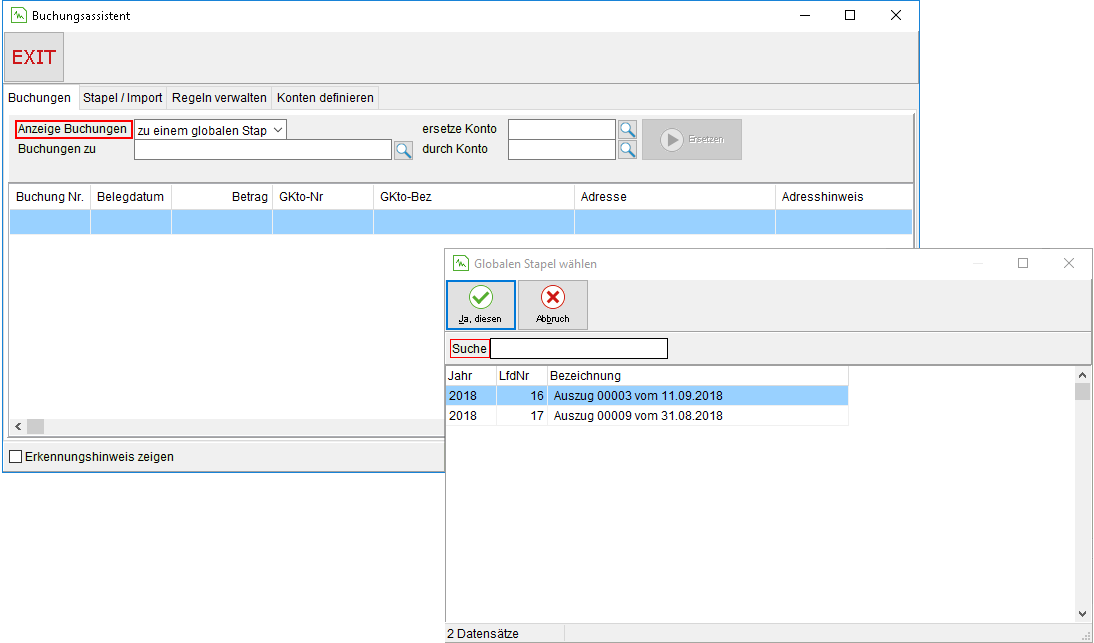Sort by Buchung Nr. column header
The height and width of the screenshot is (643, 1094).
click(x=50, y=197)
